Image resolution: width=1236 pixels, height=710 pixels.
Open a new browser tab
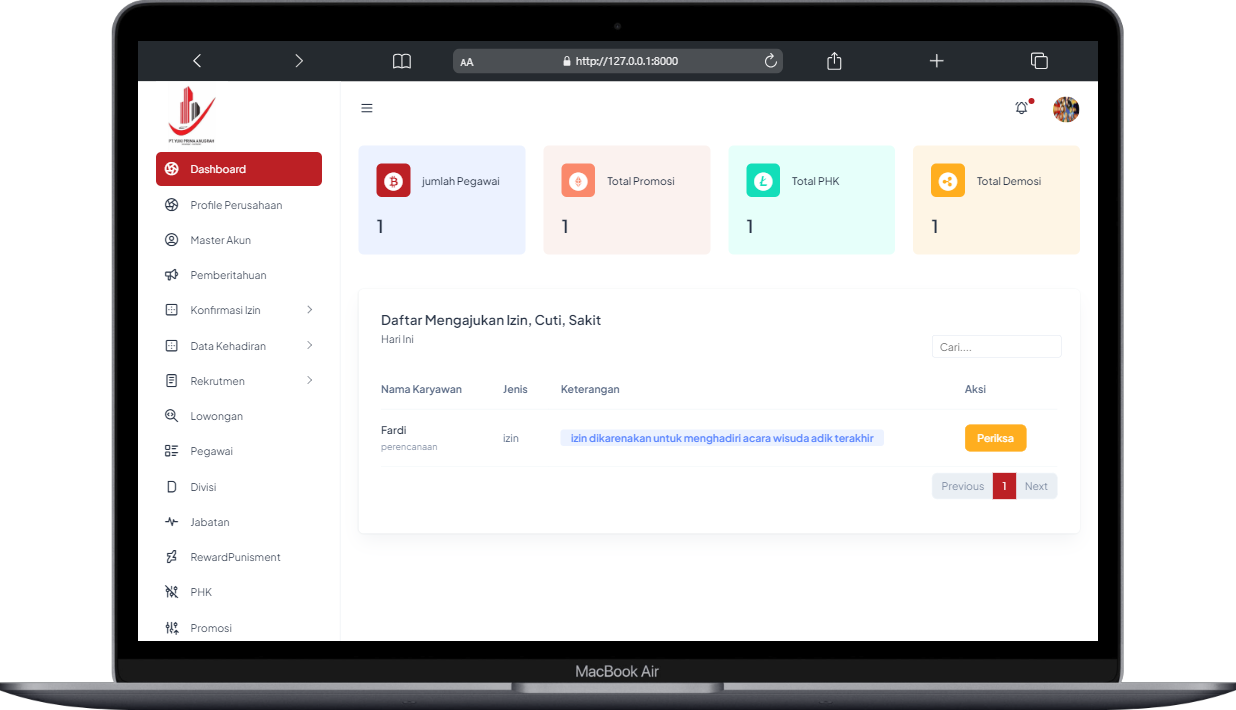coord(936,61)
